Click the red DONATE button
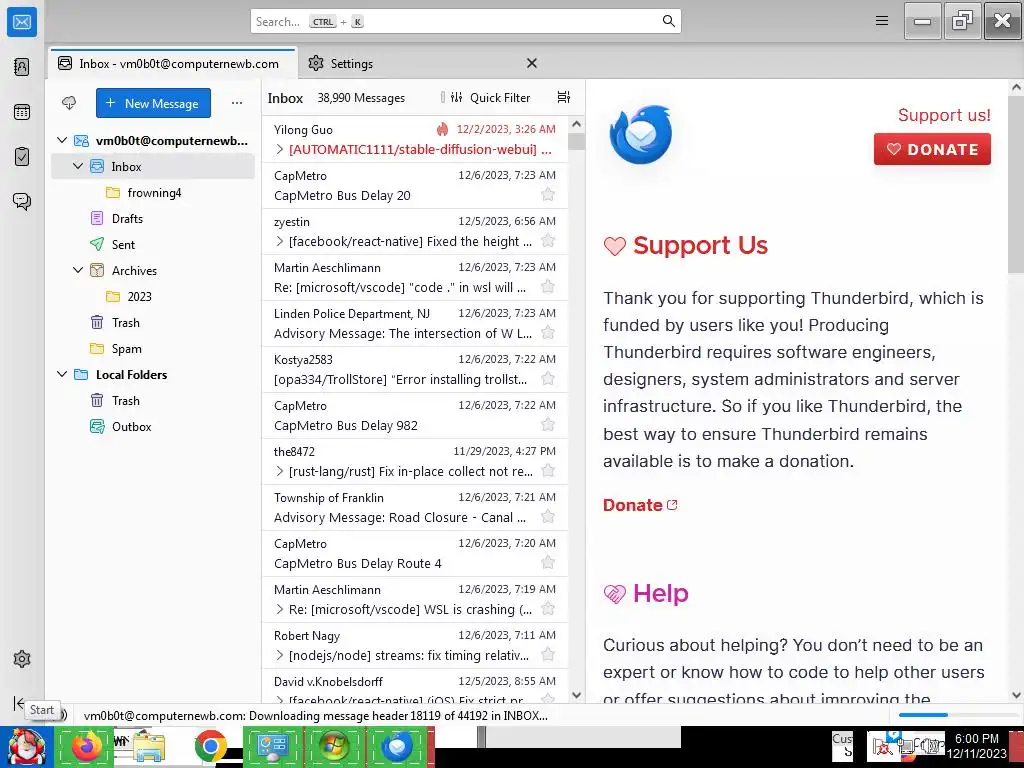Screen dimensions: 1024x768 932,149
